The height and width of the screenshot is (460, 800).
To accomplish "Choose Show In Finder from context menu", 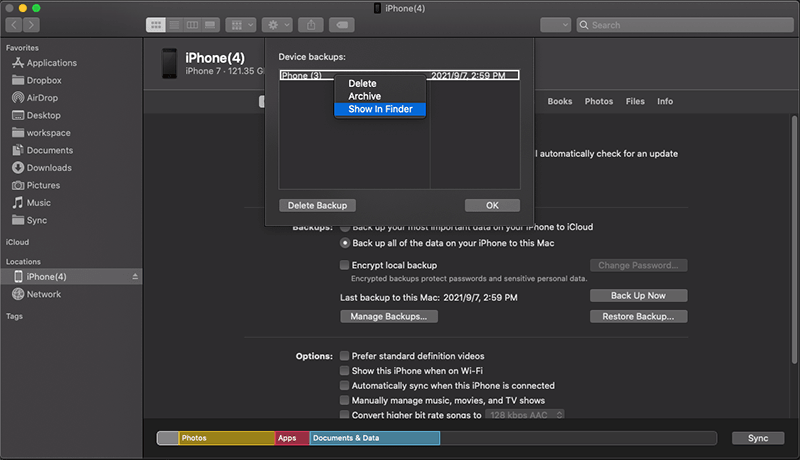I will 380,109.
